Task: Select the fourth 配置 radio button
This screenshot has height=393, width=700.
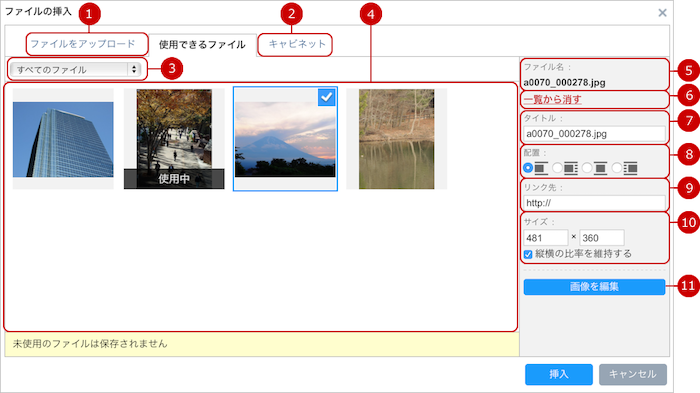Action: tap(617, 168)
